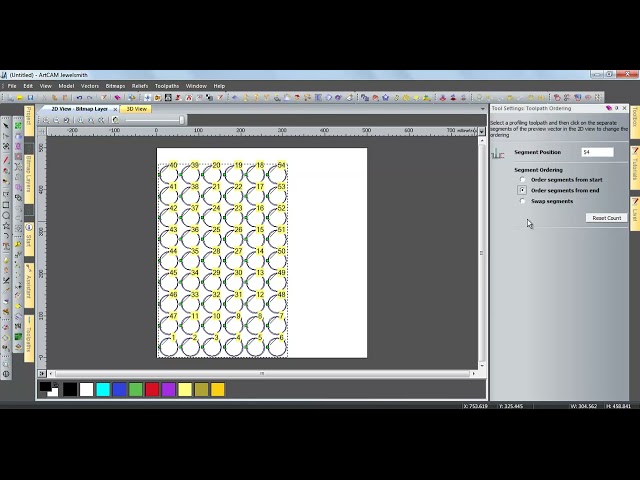Click the pink notes/eraser icon in top toolbar

pos(118,98)
